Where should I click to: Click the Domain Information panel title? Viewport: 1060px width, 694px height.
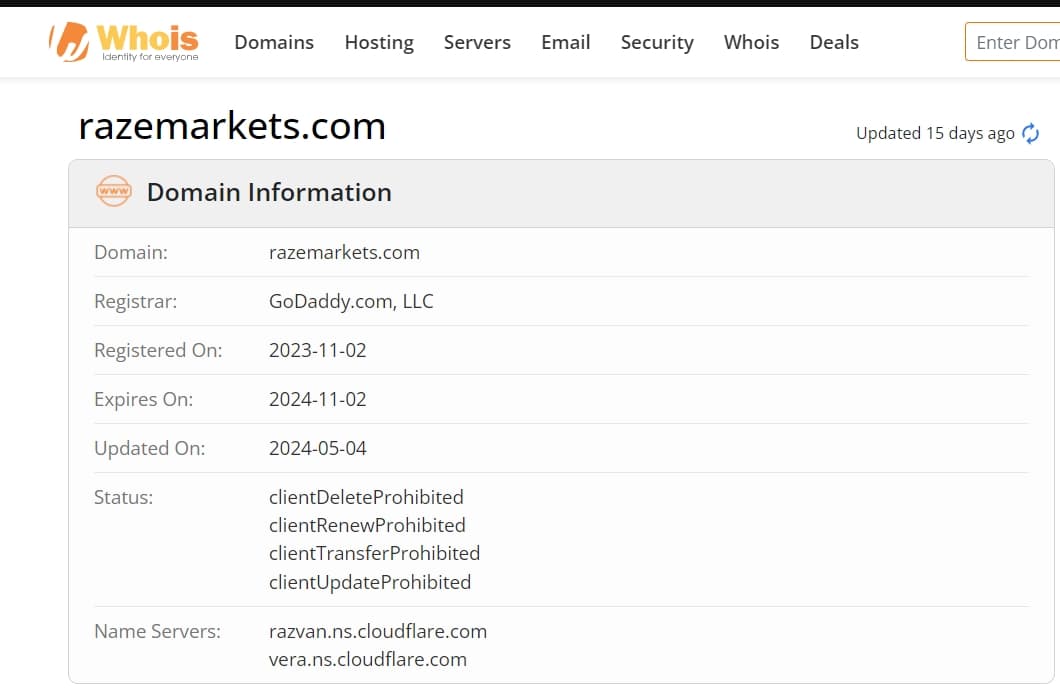click(269, 192)
